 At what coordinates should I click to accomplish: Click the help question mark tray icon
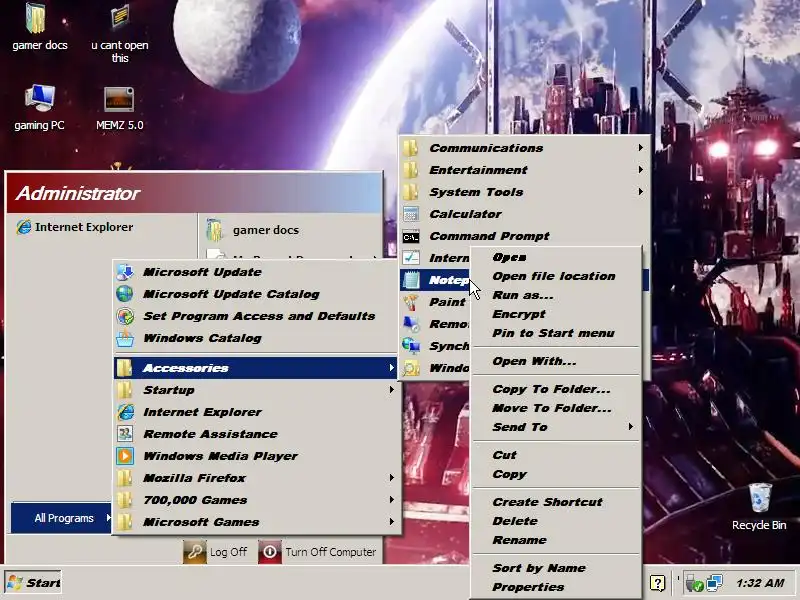tap(657, 583)
